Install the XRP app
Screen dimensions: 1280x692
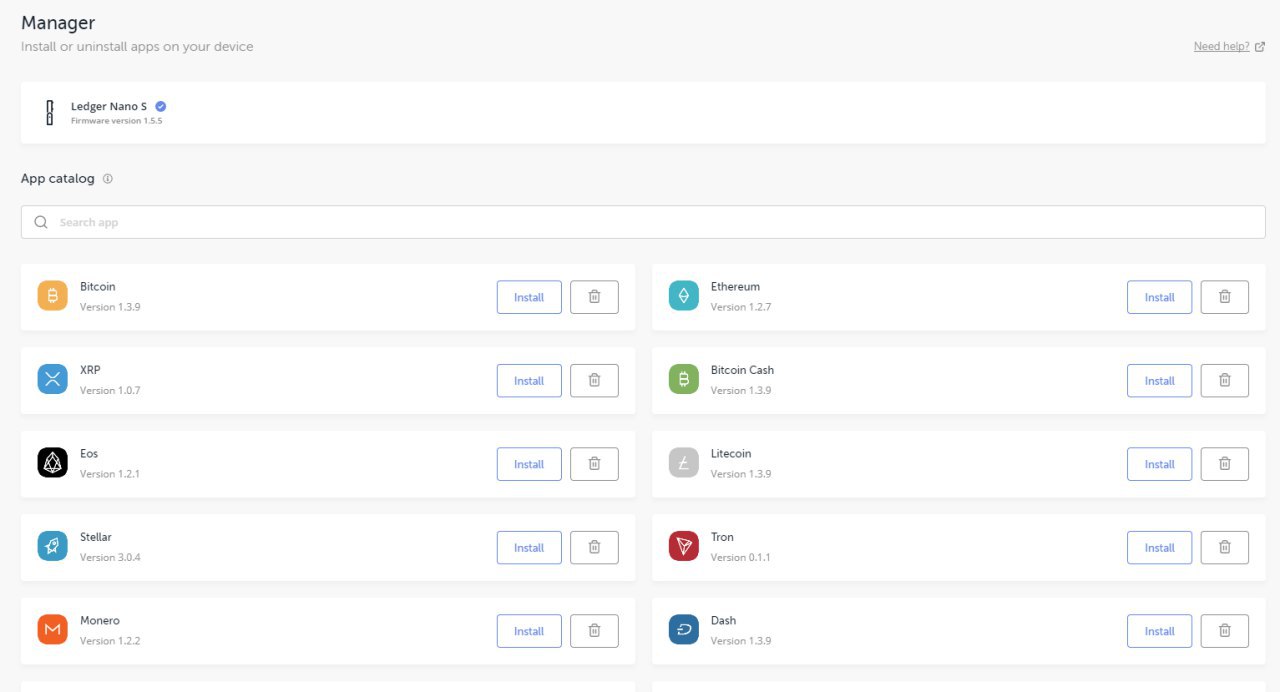coord(529,381)
